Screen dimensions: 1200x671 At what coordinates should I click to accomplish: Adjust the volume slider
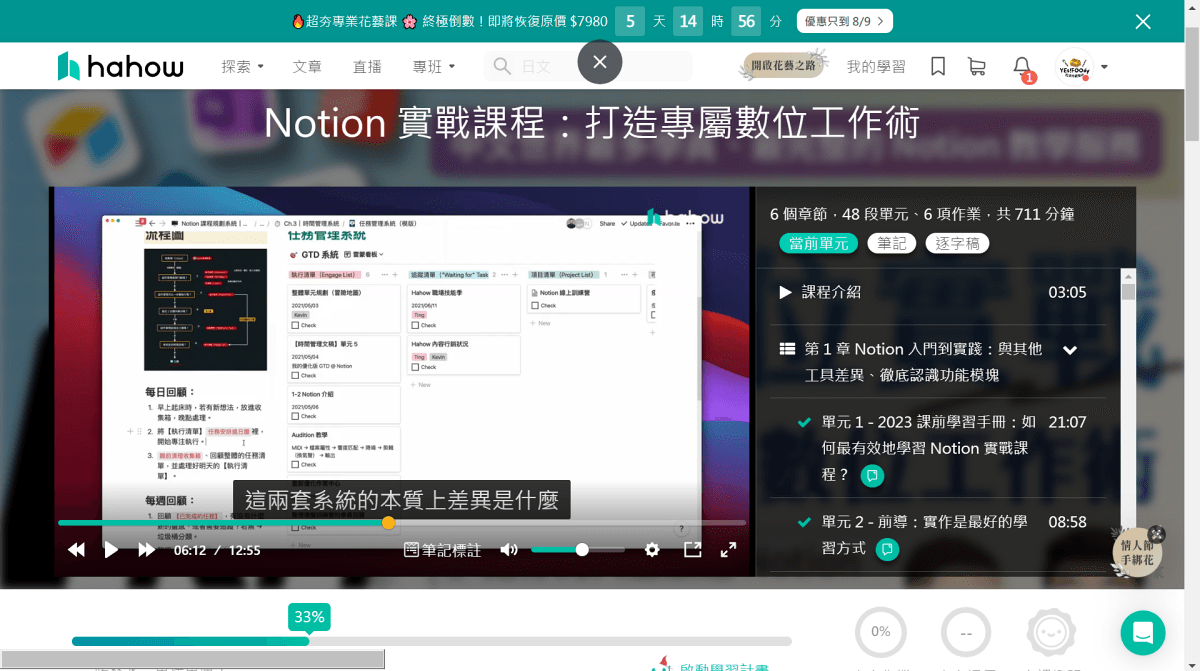coord(578,549)
